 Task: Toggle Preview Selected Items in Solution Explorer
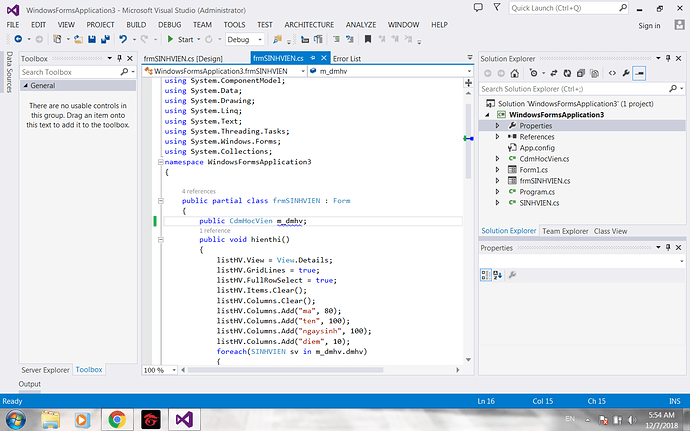pyautogui.click(x=639, y=74)
